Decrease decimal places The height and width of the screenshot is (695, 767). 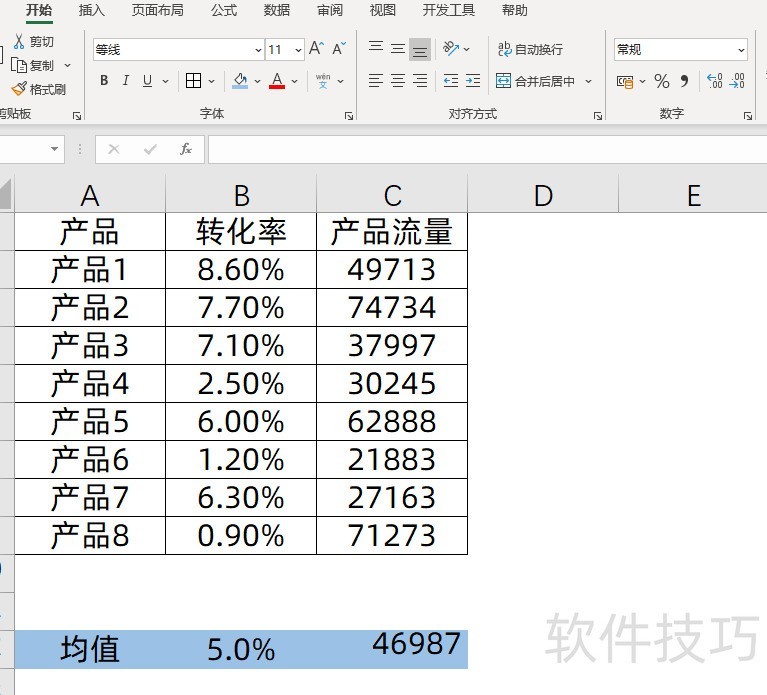(737, 81)
